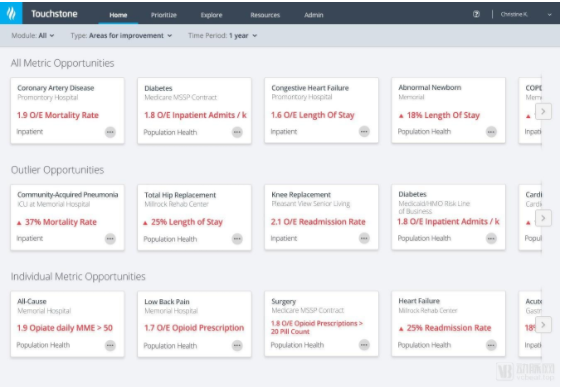Viewport: 562px width, 387px height.
Task: Open 1.9 Opiate daily MME > 50 metric
Action: [65, 328]
